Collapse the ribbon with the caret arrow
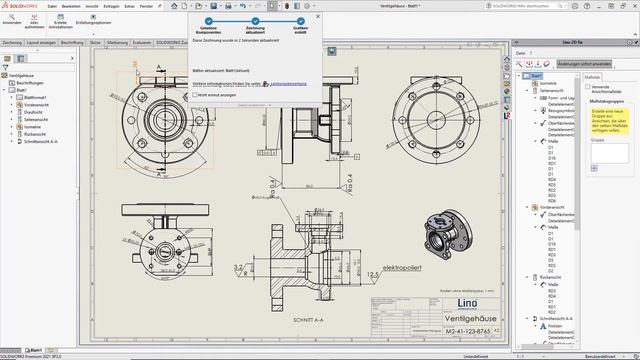 [x=635, y=34]
